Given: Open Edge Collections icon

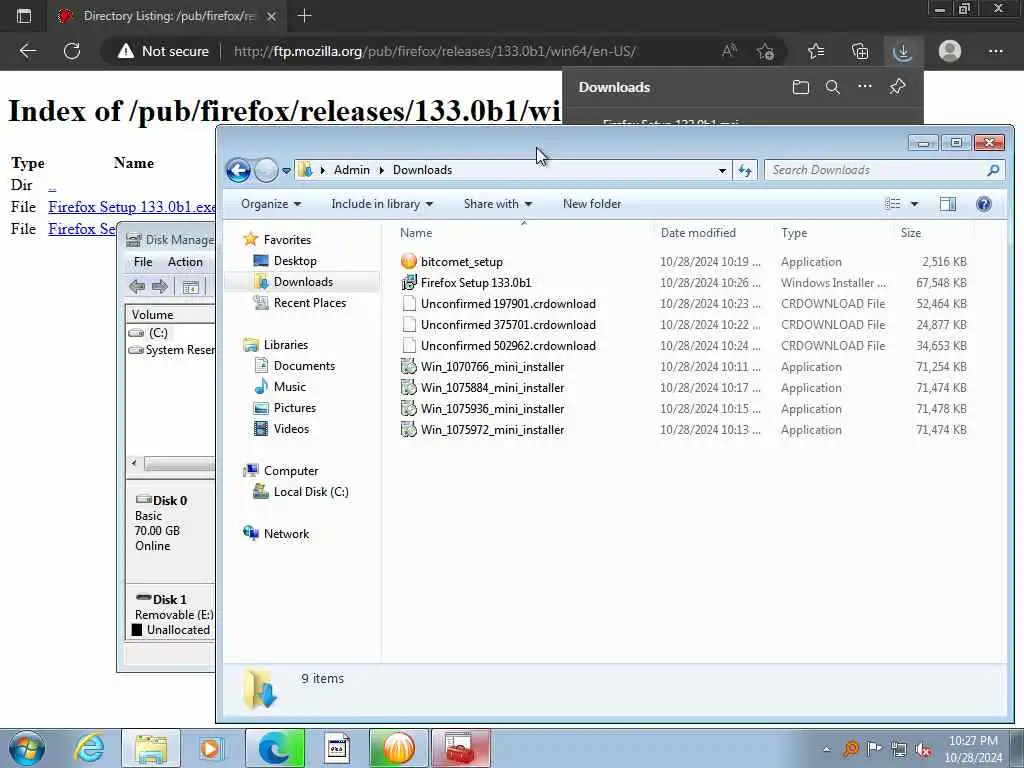Looking at the screenshot, I should (x=860, y=51).
